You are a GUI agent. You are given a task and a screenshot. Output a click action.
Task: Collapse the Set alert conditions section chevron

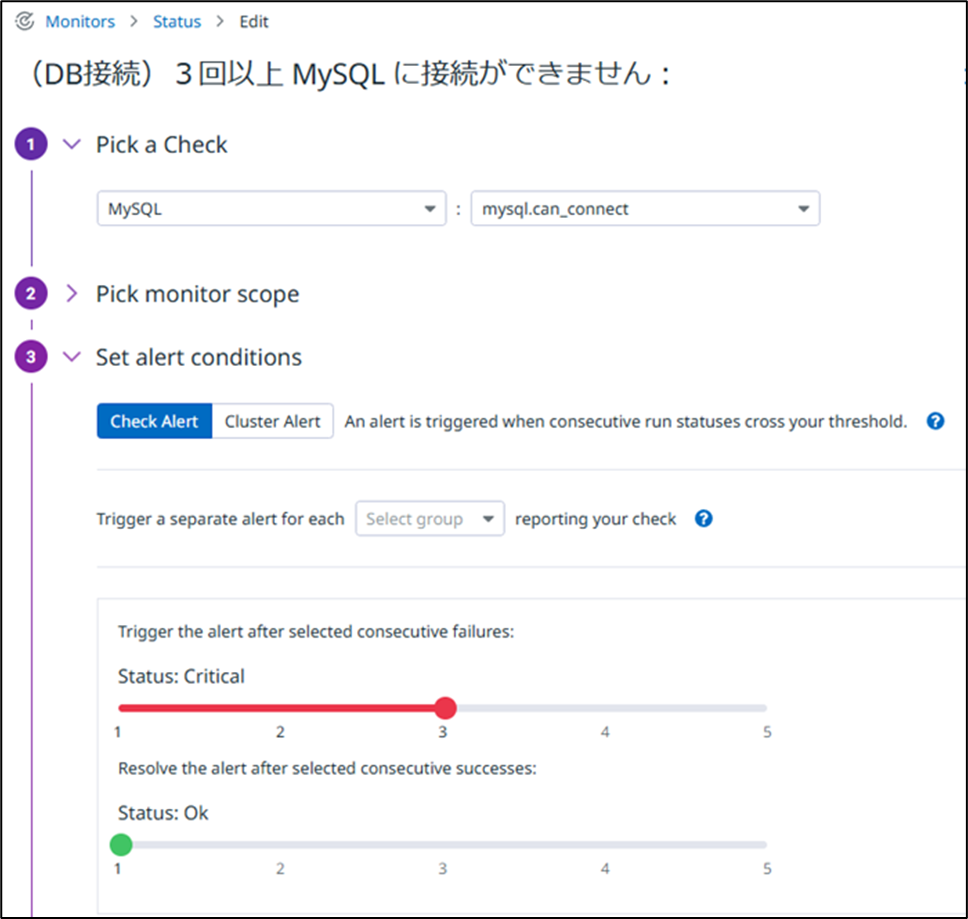point(72,357)
